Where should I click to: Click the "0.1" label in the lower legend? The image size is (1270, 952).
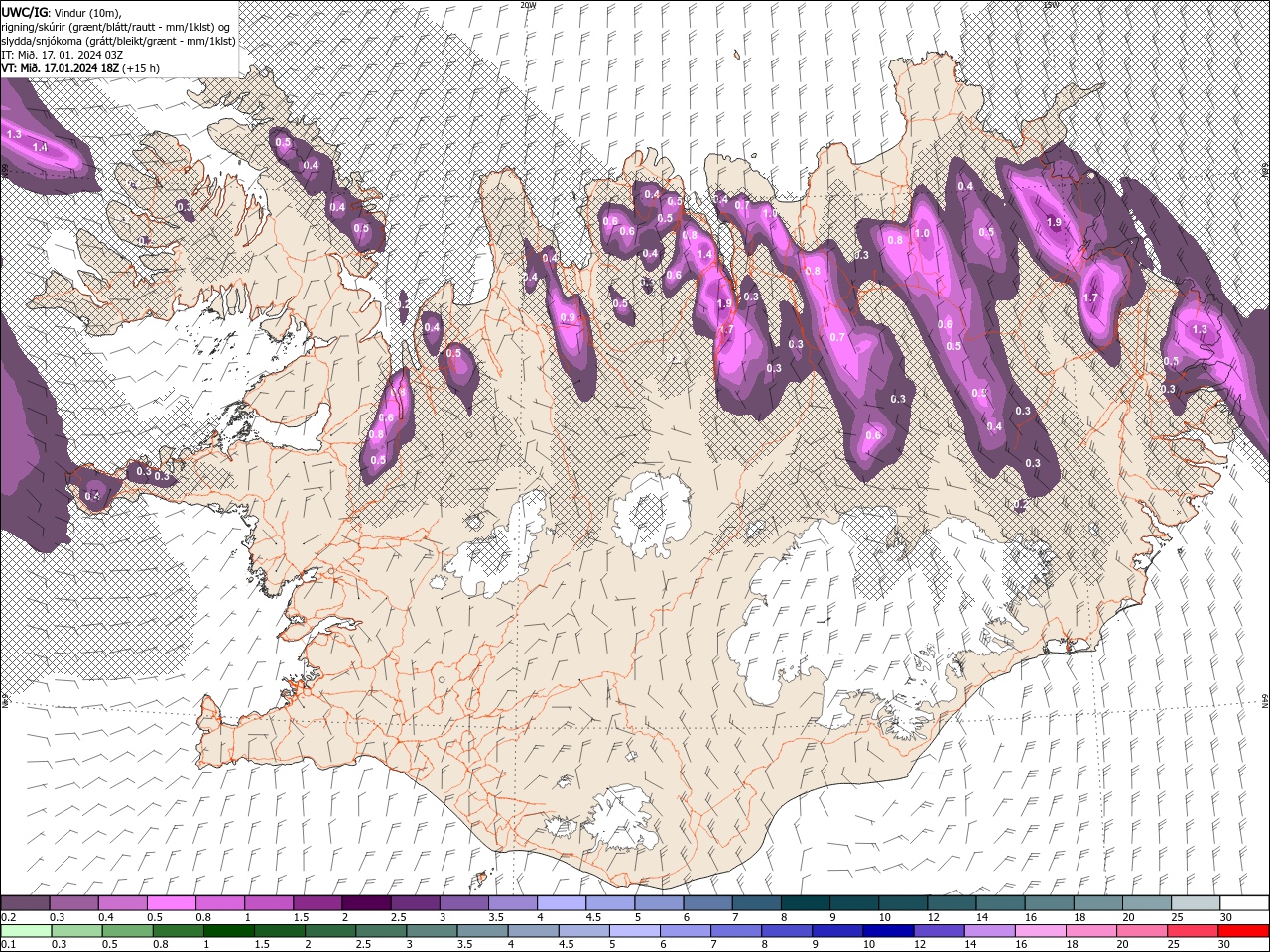9,945
